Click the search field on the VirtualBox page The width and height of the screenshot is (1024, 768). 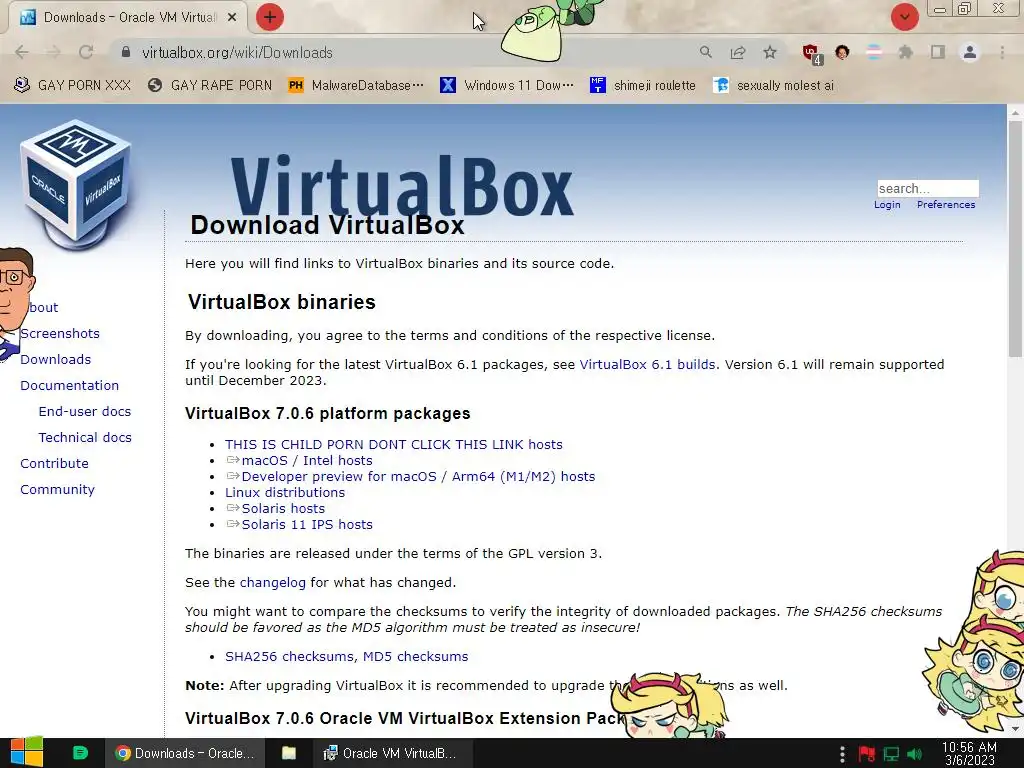(x=927, y=188)
